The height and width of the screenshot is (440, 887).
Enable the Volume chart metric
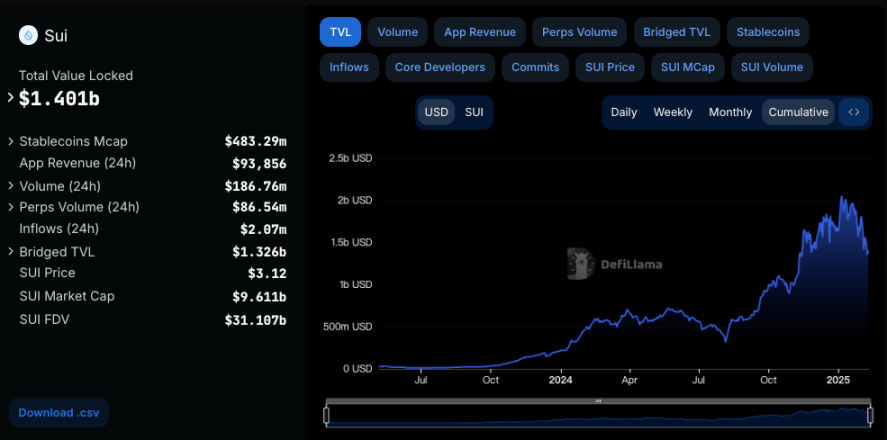point(397,32)
